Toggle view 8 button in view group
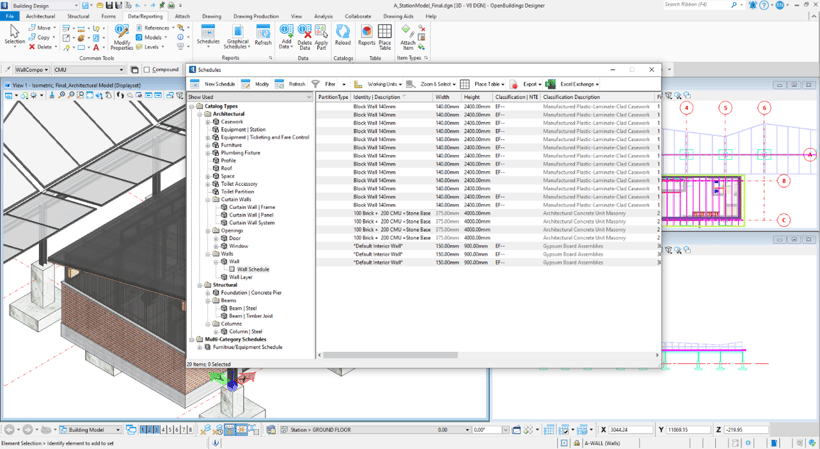The image size is (820, 449). [x=190, y=430]
